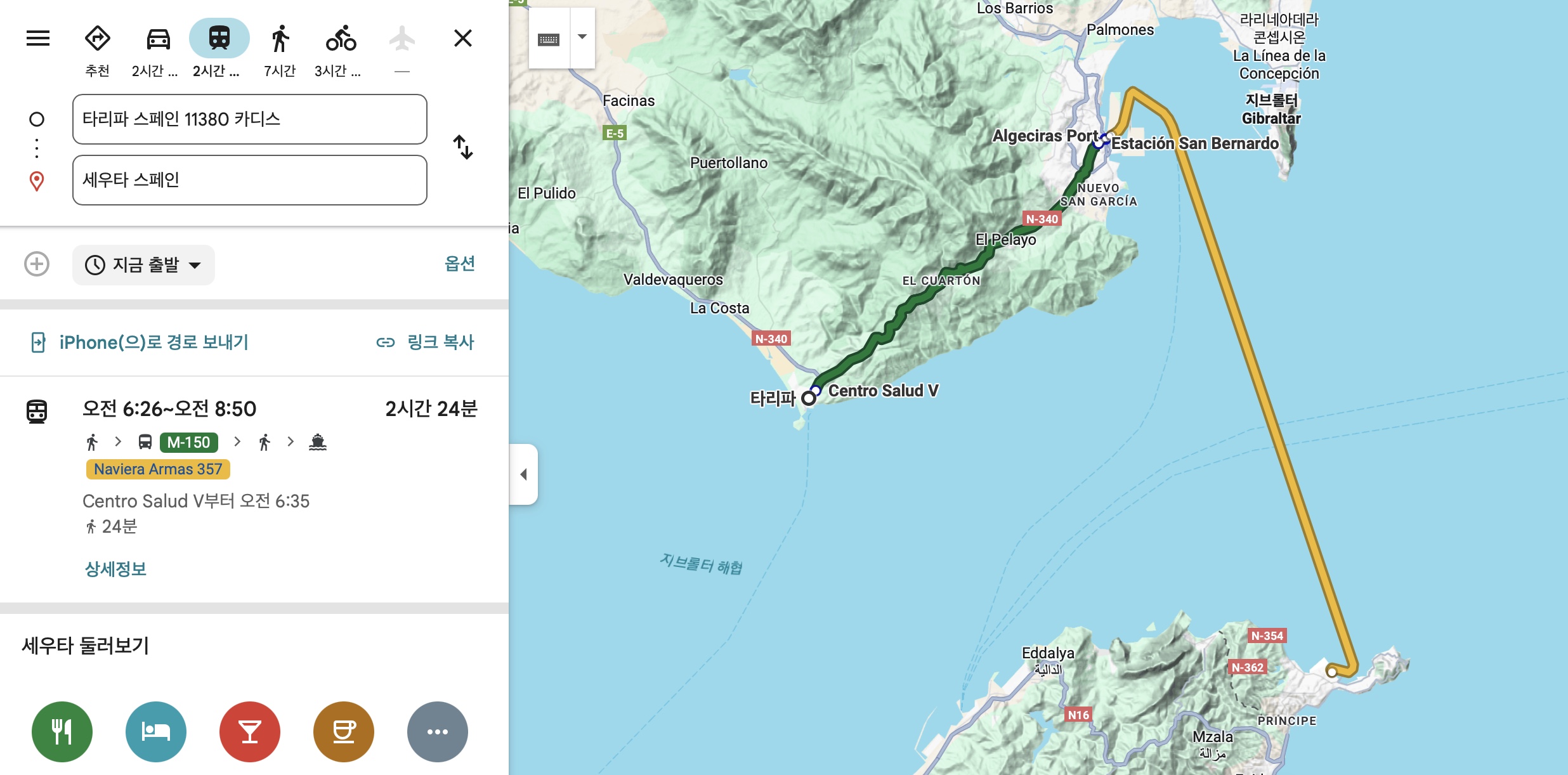Collapse the side panel arrow

pyautogui.click(x=524, y=474)
